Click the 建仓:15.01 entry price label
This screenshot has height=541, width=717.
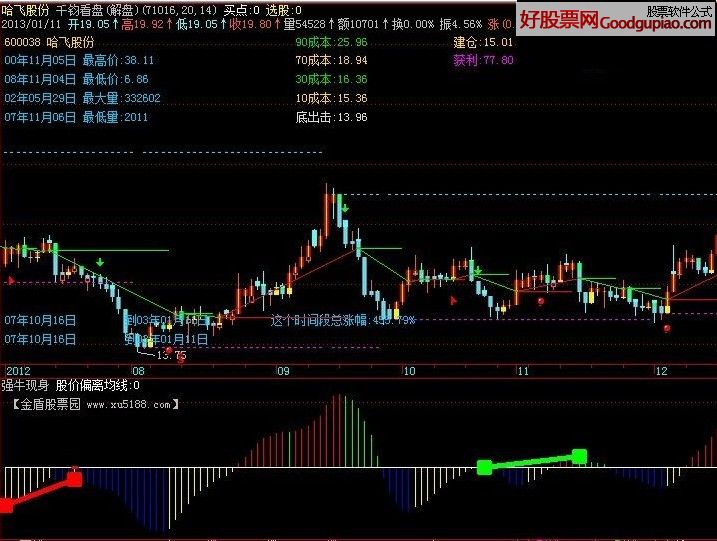click(x=483, y=43)
